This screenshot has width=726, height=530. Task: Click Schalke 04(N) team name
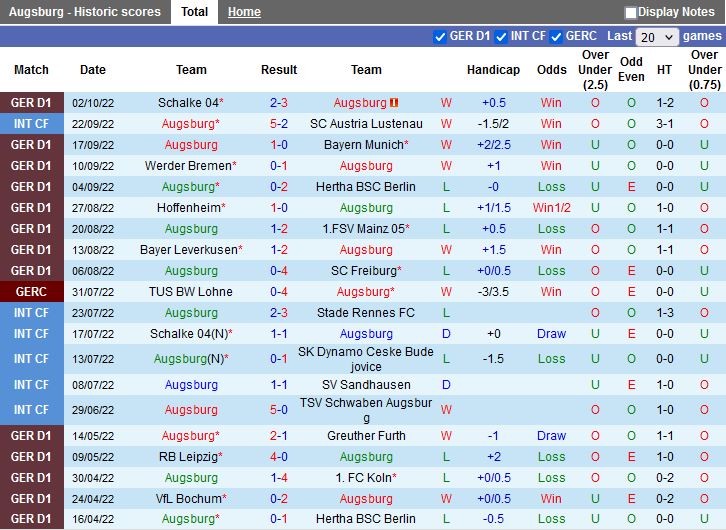click(x=191, y=334)
